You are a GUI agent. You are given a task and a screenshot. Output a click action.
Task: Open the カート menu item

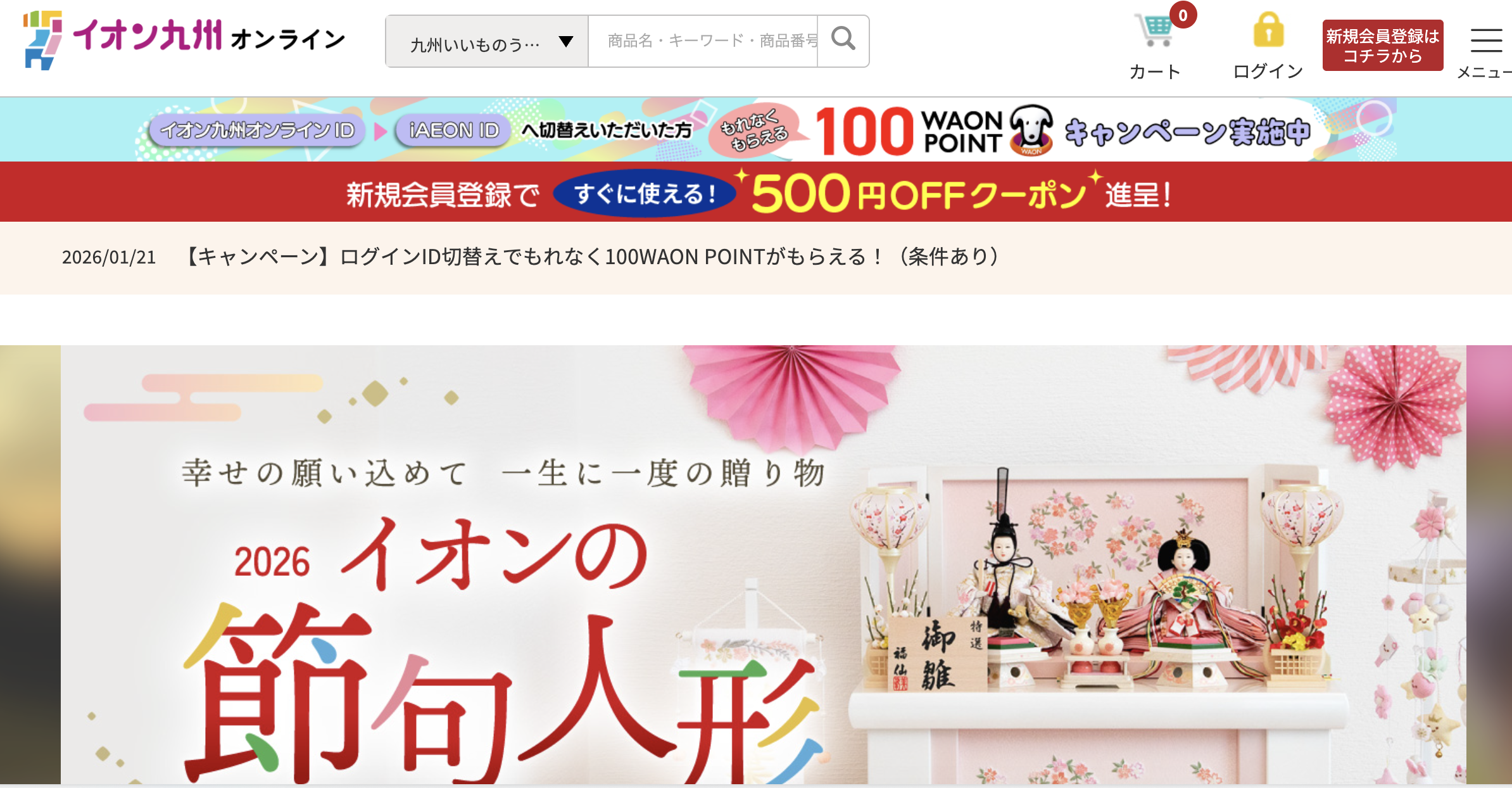(1155, 72)
